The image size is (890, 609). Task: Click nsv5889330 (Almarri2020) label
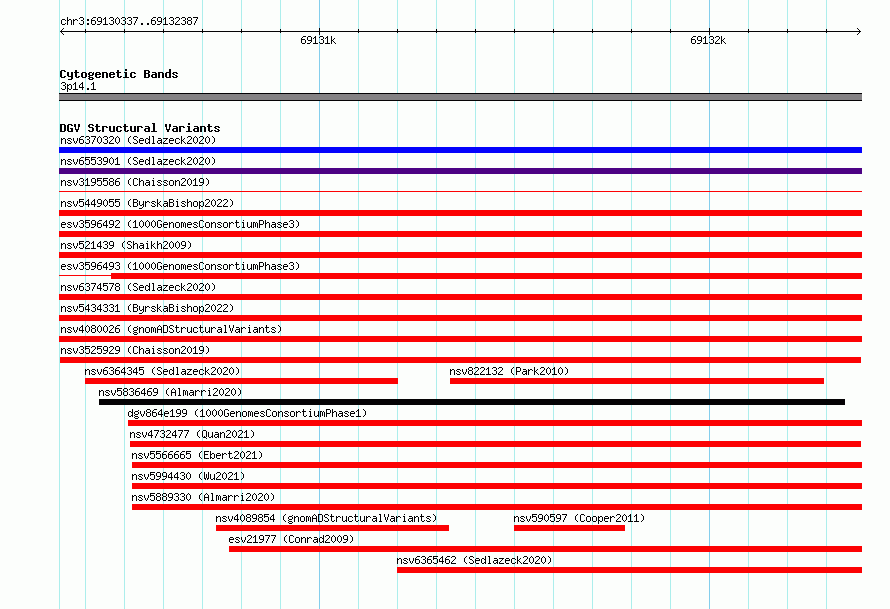(203, 497)
